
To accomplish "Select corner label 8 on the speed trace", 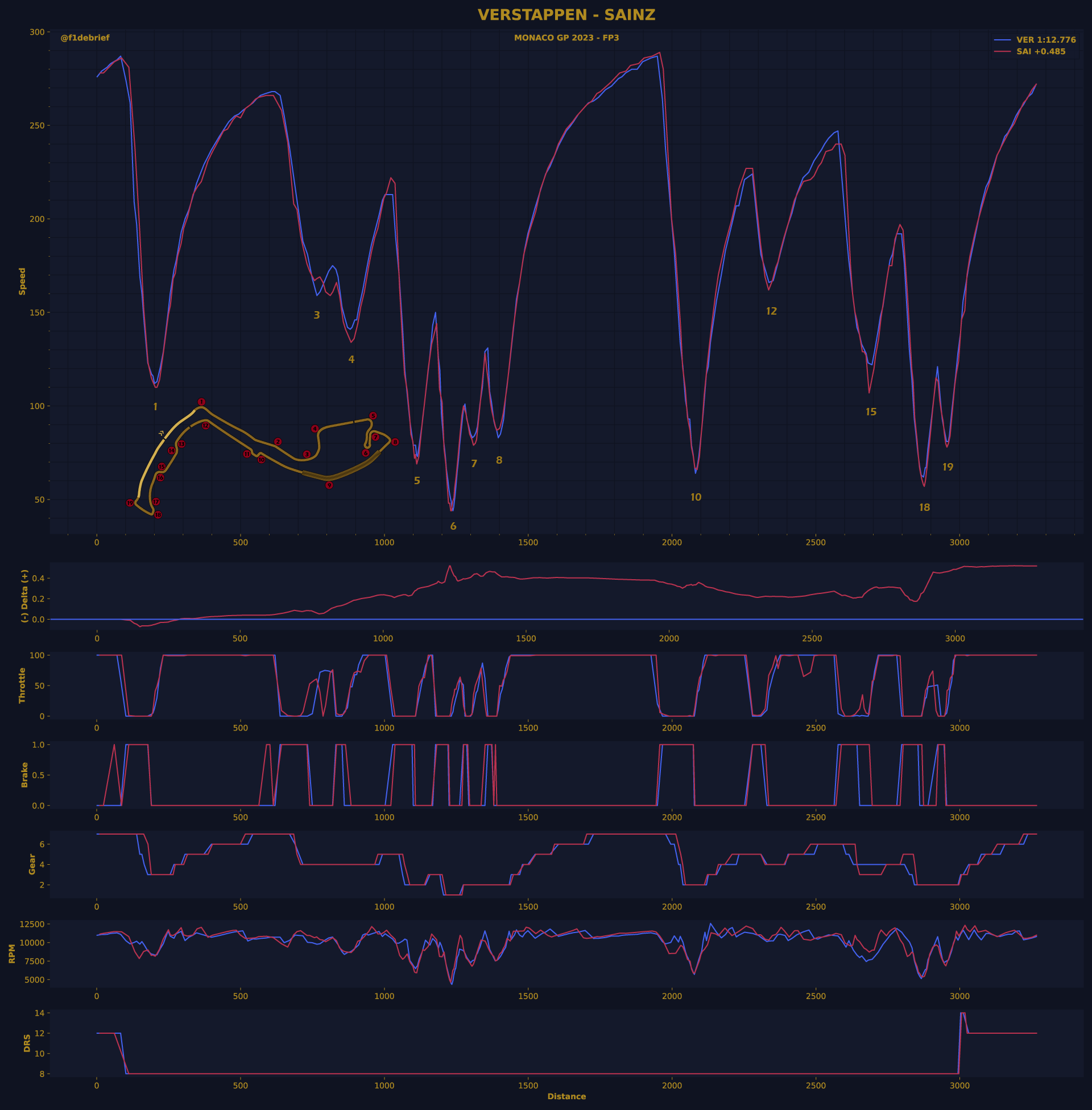I will click(x=499, y=460).
